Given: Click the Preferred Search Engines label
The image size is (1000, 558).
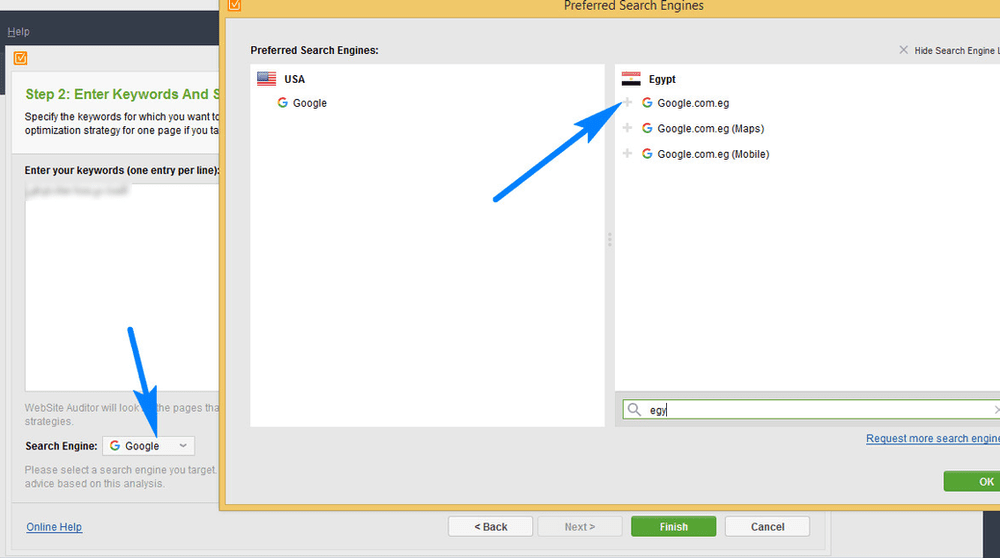Looking at the screenshot, I should point(314,50).
